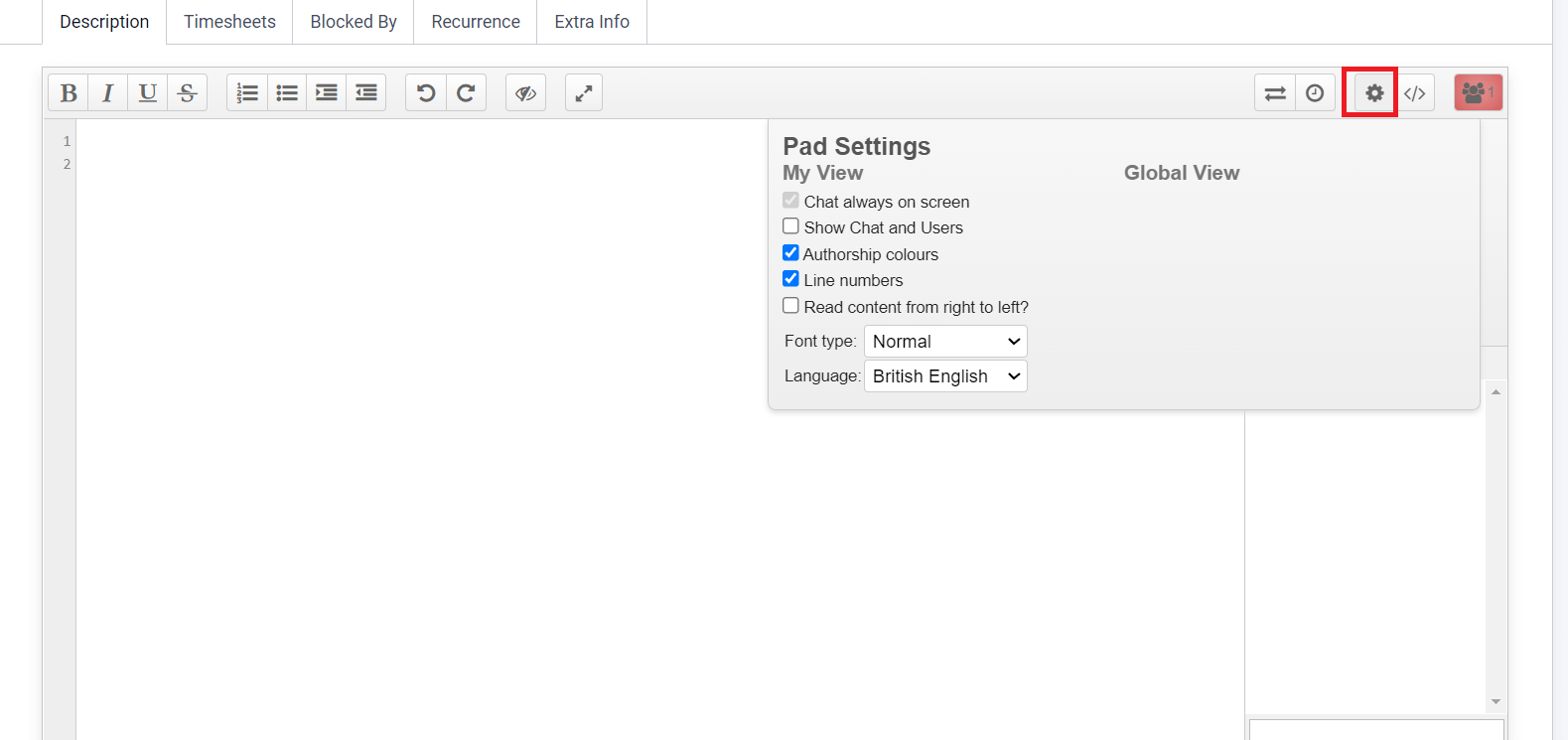Viewport: 1568px width, 740px height.
Task: Enable Read content from right to left
Action: (x=790, y=306)
